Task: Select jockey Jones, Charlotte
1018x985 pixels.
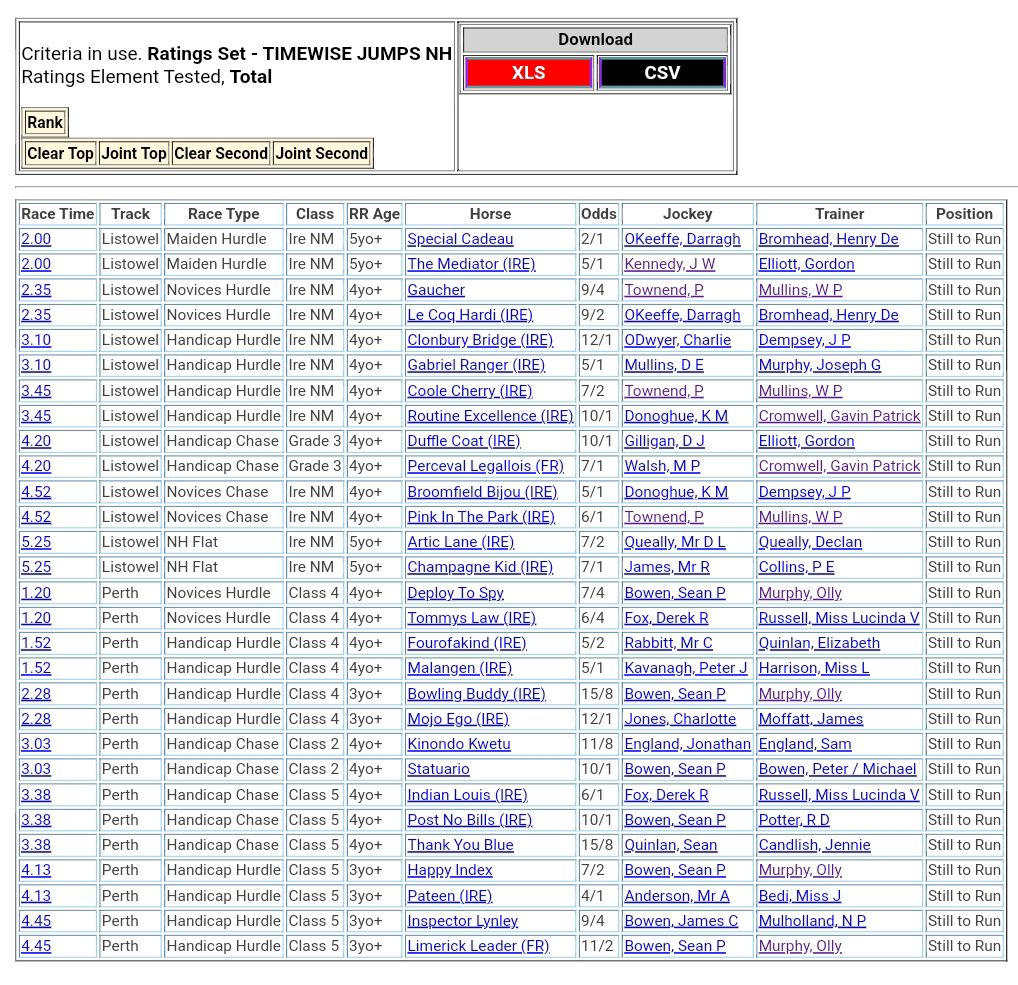Action: pos(680,719)
